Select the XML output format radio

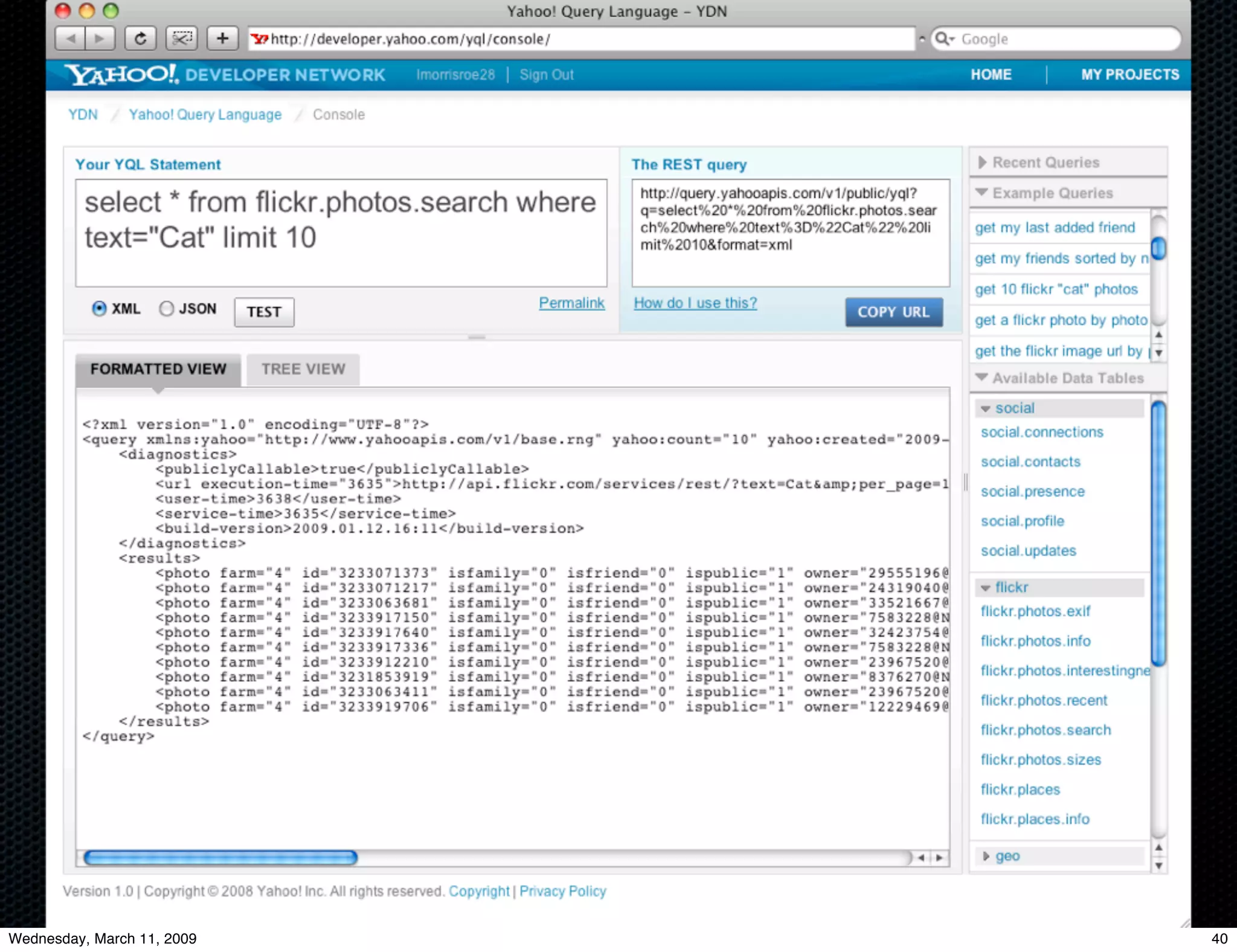coord(100,309)
